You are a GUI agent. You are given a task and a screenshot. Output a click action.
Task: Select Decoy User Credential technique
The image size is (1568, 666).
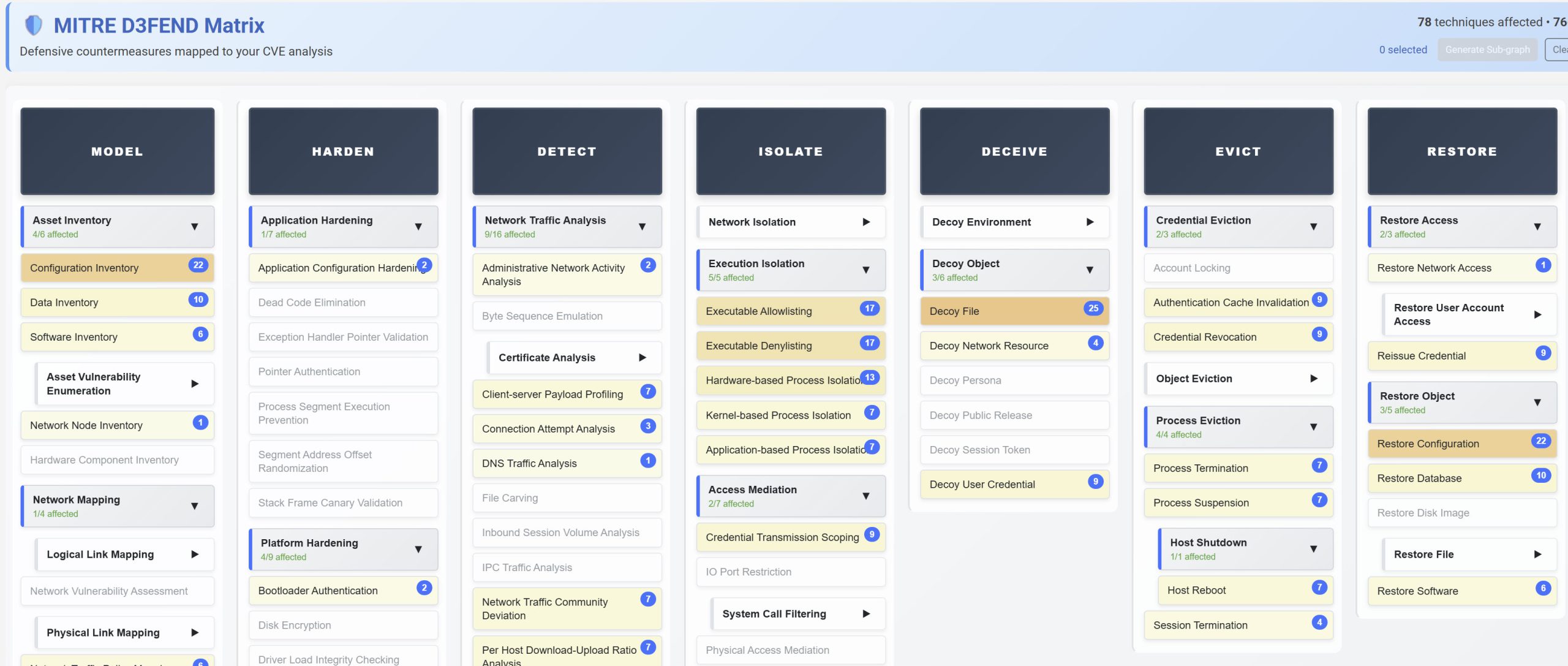coord(1014,484)
